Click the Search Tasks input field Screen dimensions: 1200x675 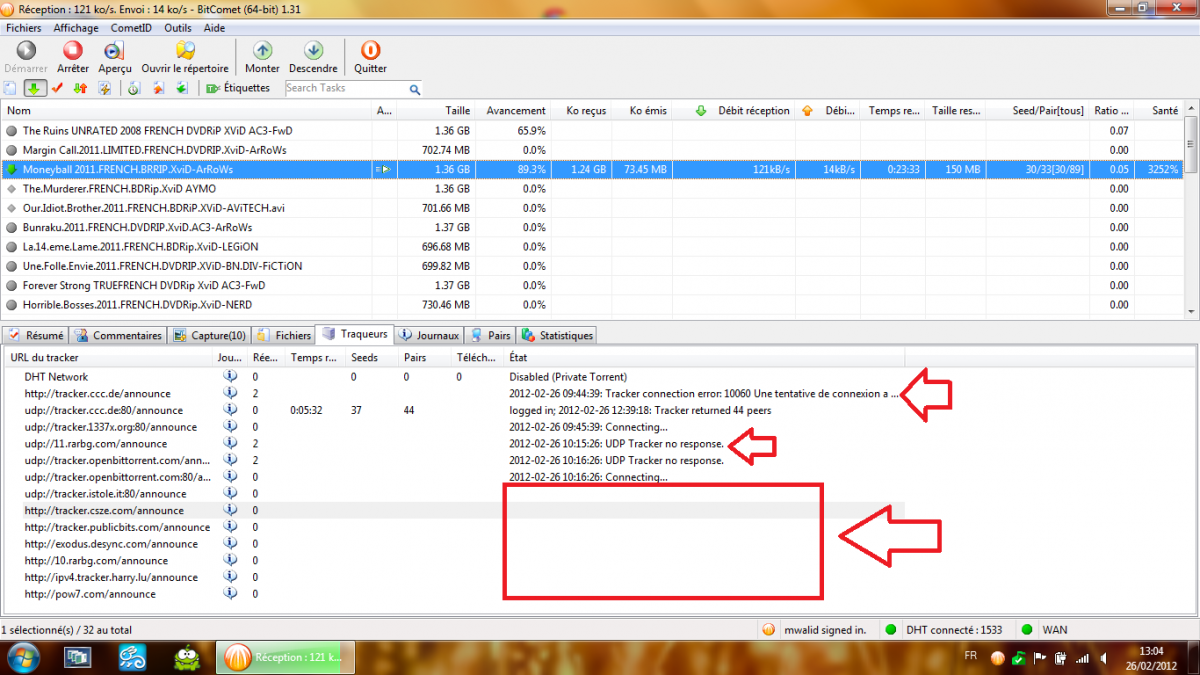[345, 89]
